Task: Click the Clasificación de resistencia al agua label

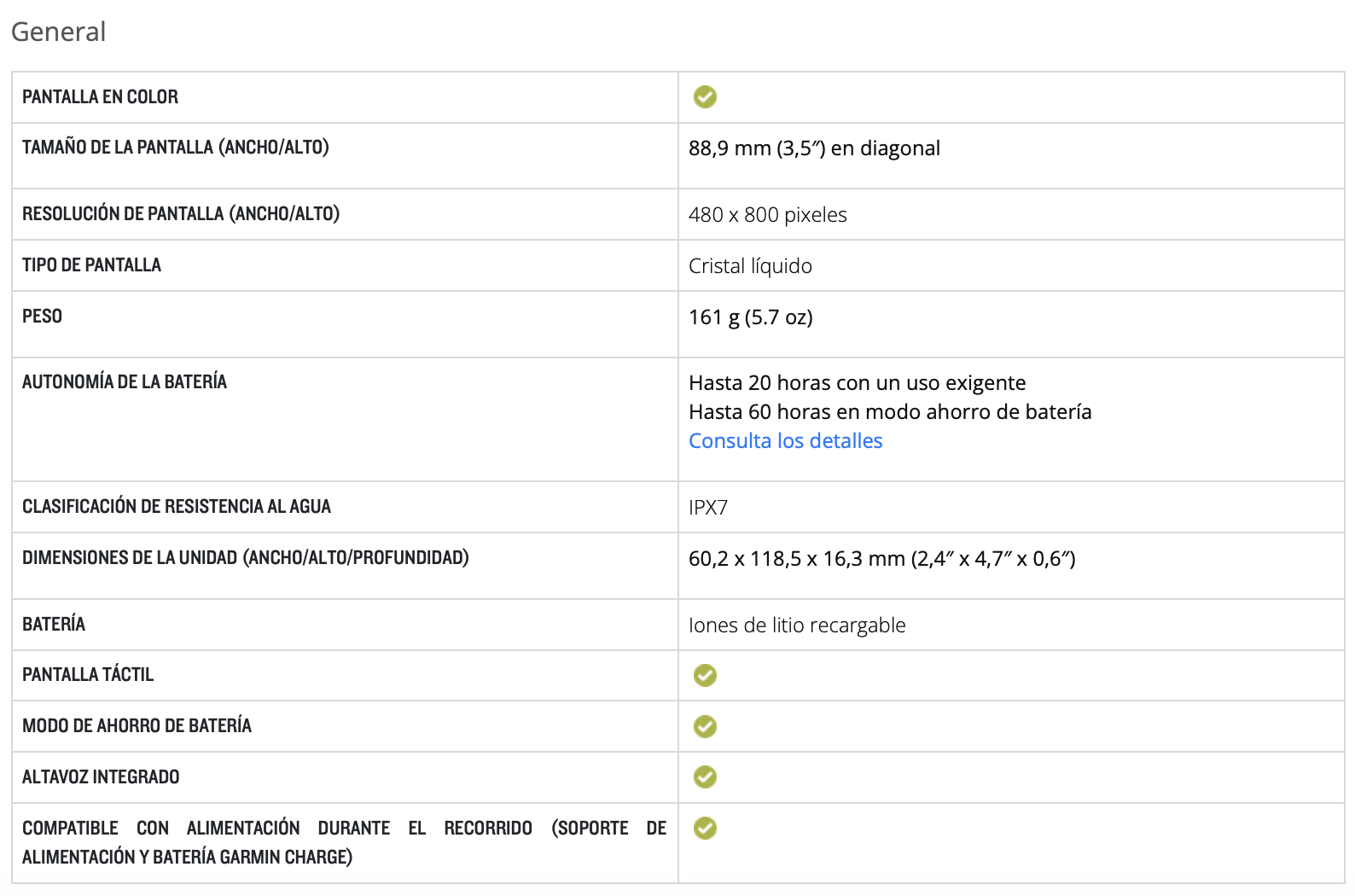Action: pyautogui.click(x=176, y=507)
